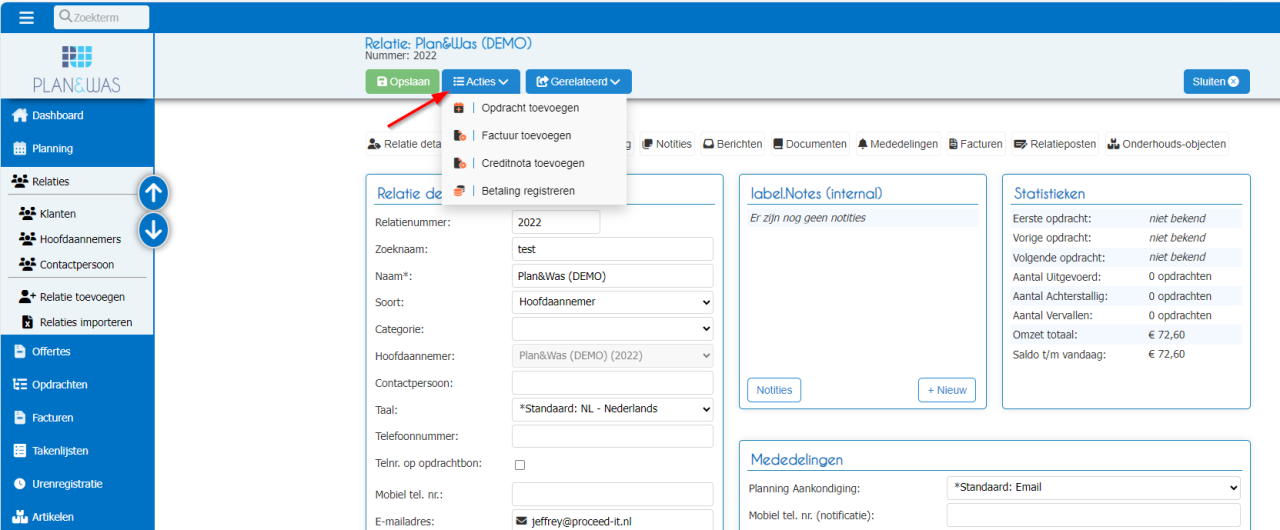This screenshot has height=530, width=1280.
Task: Open Planning via calendar icon
Action: [19, 149]
